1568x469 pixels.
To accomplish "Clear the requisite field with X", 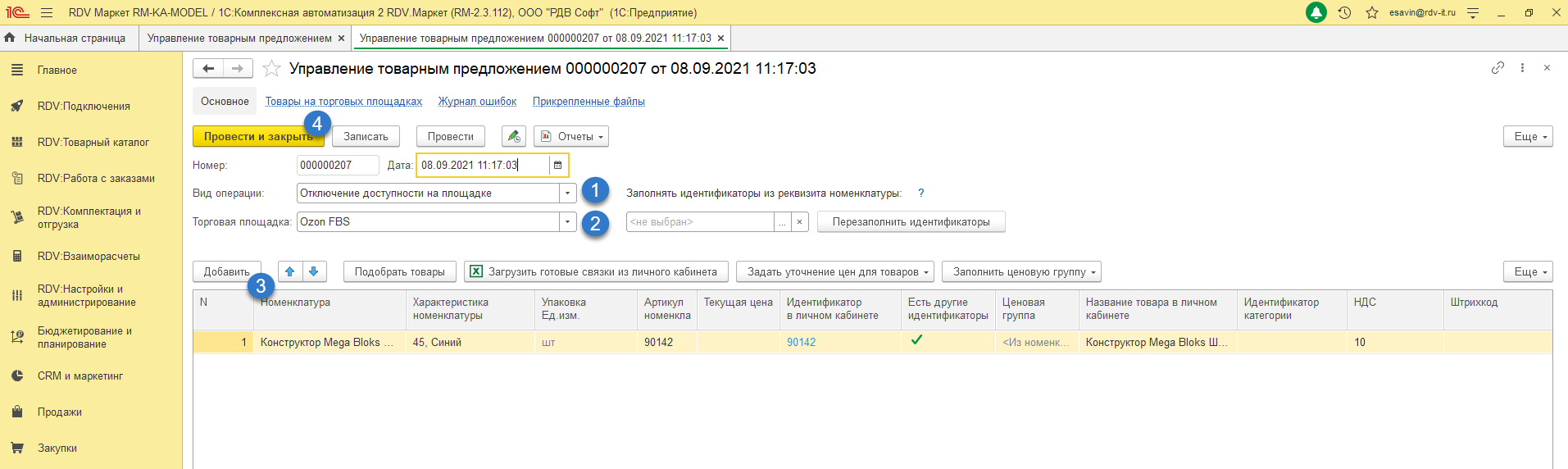I will tap(800, 222).
